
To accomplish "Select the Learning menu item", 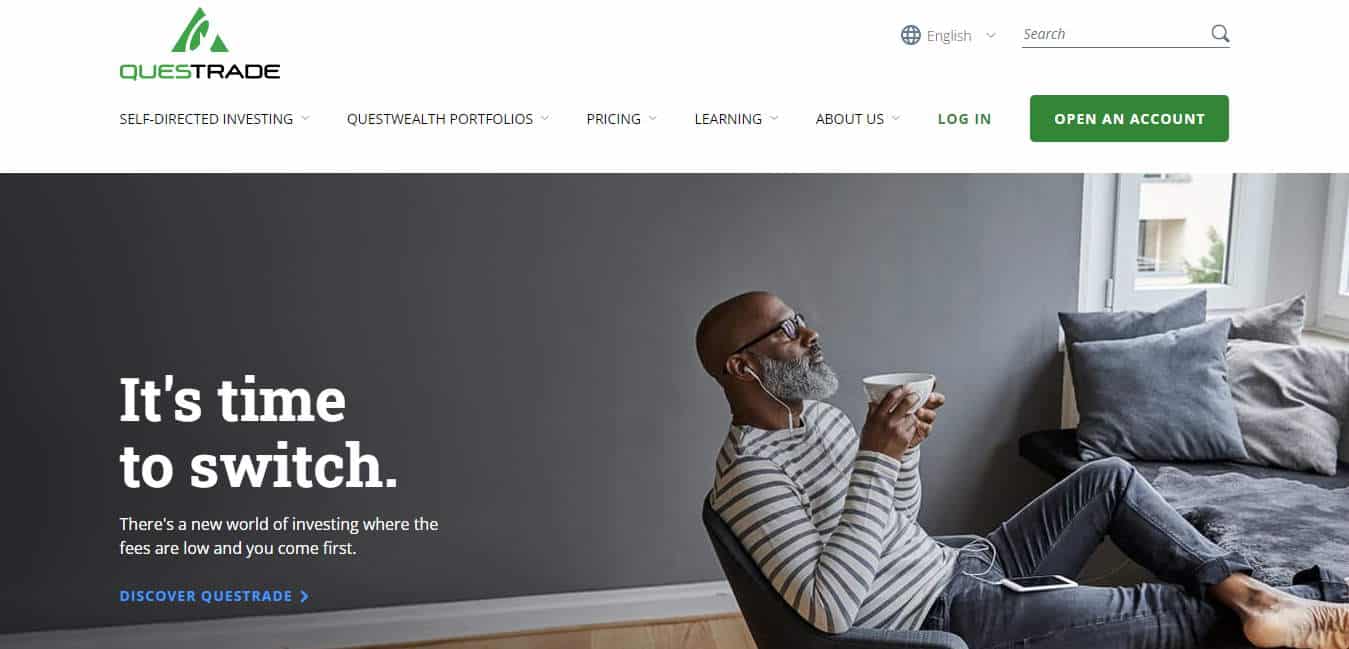I will pyautogui.click(x=728, y=119).
